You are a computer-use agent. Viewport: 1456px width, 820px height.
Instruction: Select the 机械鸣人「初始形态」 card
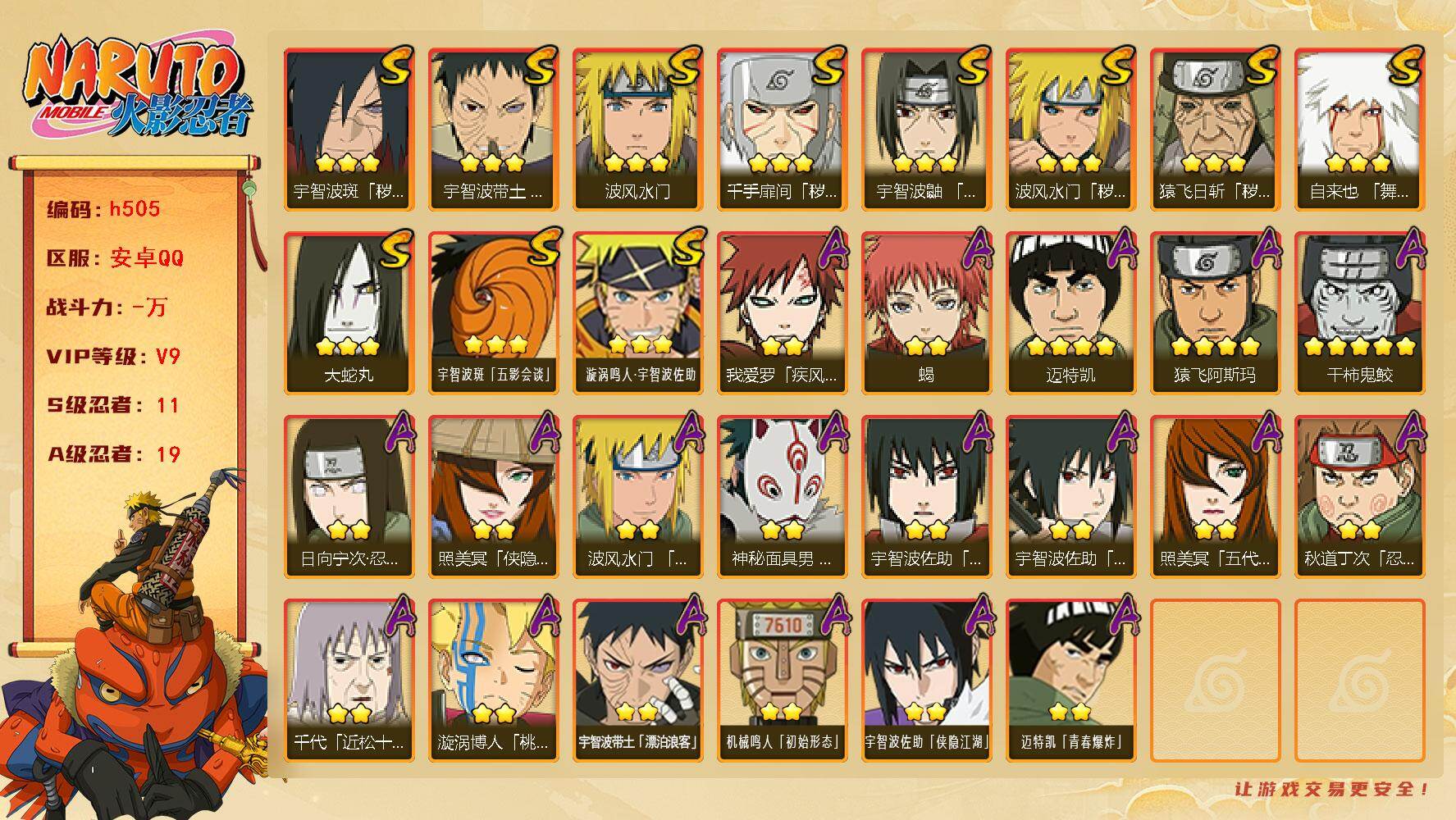coord(782,680)
